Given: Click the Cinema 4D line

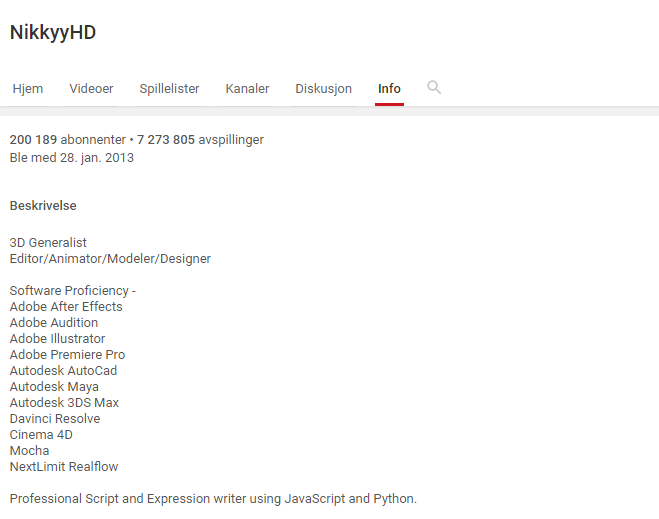Looking at the screenshot, I should tap(41, 434).
